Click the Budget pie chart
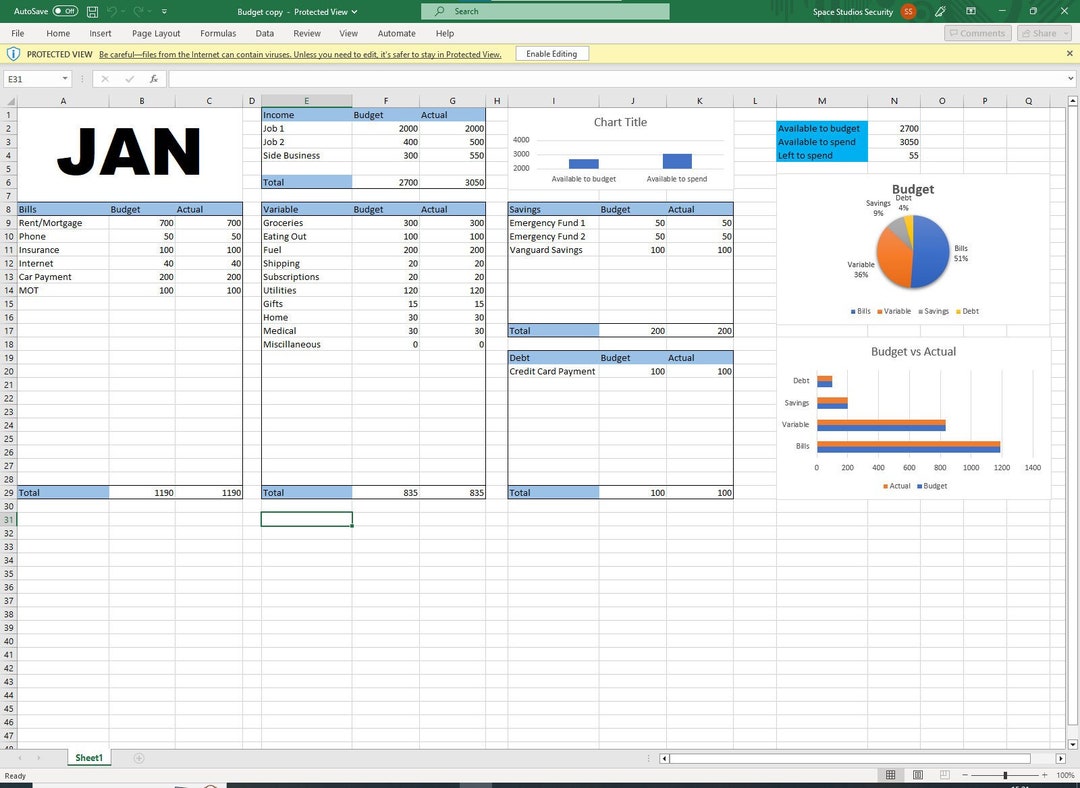Image resolution: width=1080 pixels, height=788 pixels. coord(913,249)
